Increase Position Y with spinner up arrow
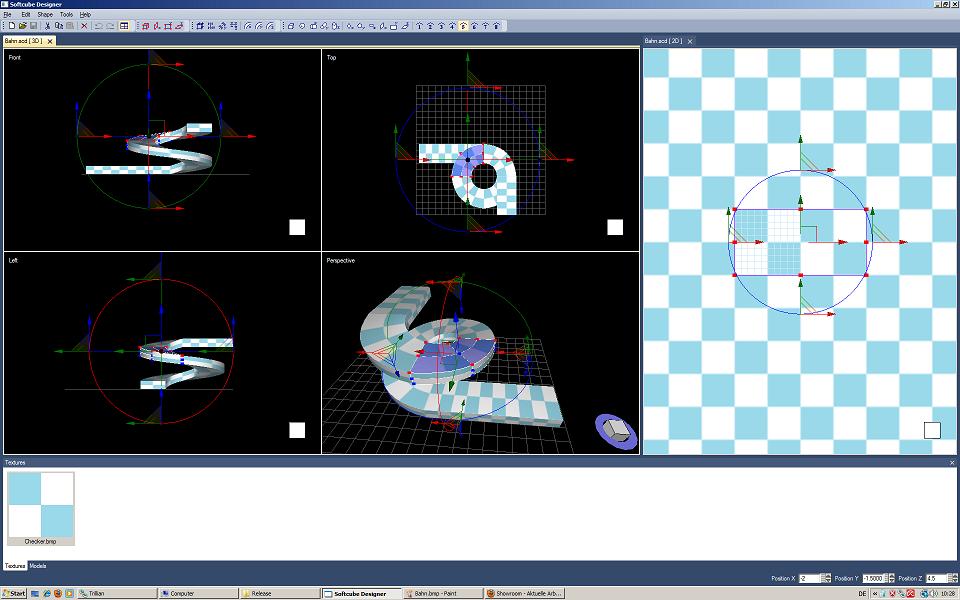This screenshot has height=600, width=960. [891, 576]
